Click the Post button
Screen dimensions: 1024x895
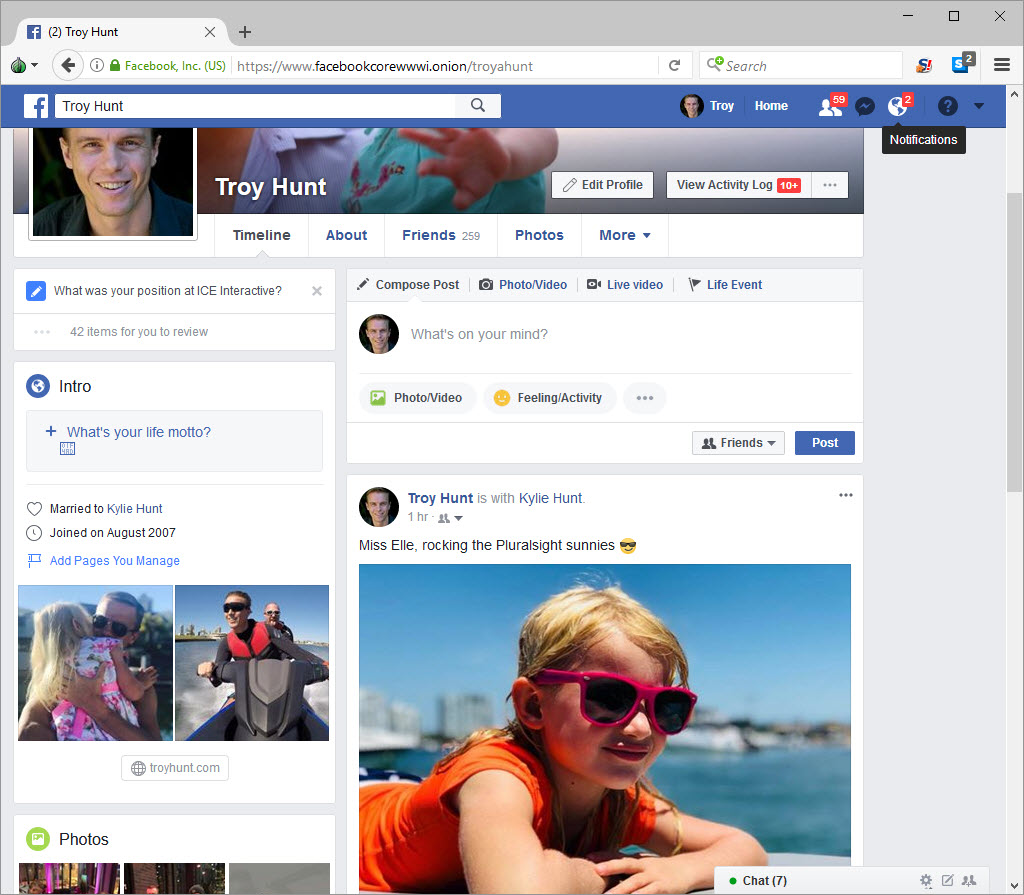pyautogui.click(x=824, y=442)
